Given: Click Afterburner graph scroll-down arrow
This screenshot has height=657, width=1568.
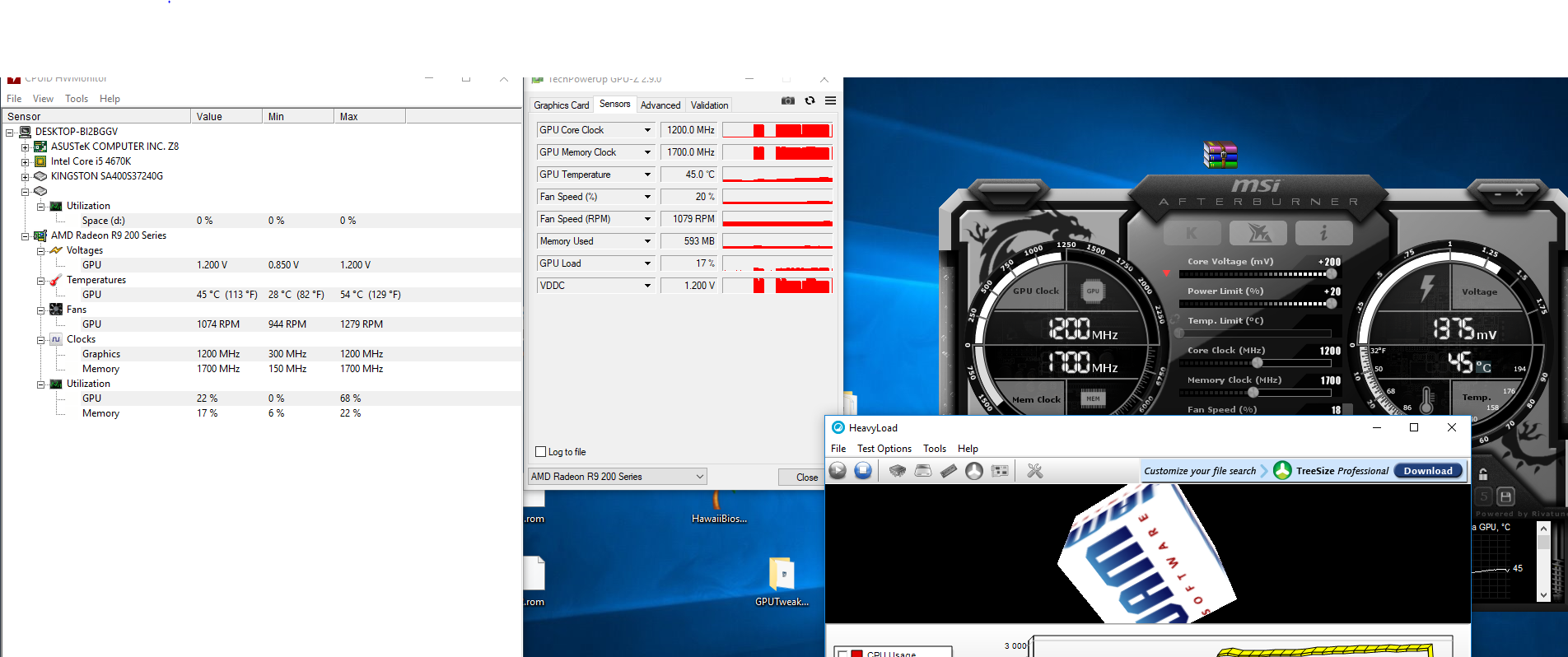Looking at the screenshot, I should 1543,594.
